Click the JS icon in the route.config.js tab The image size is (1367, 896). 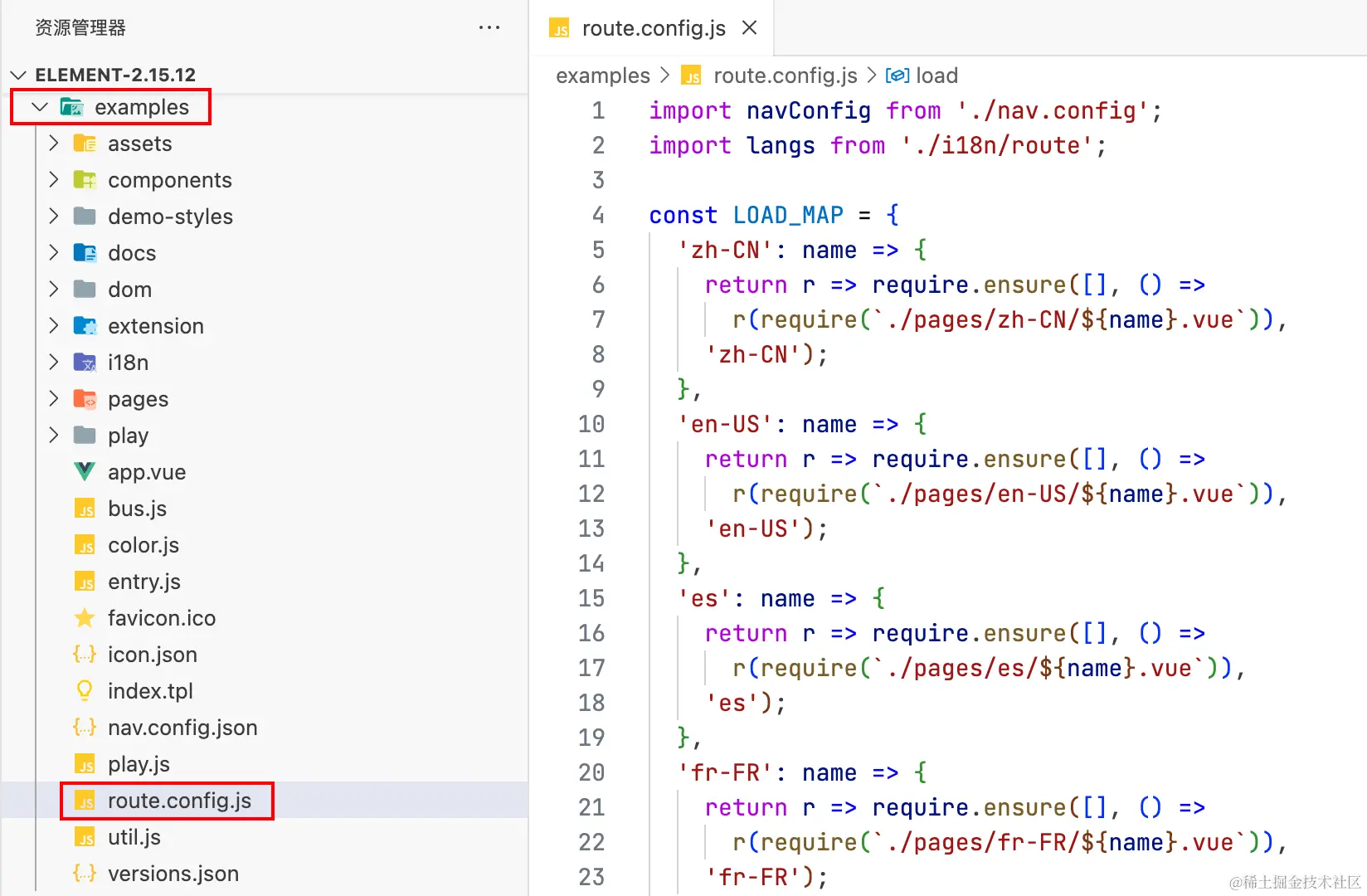[x=560, y=29]
